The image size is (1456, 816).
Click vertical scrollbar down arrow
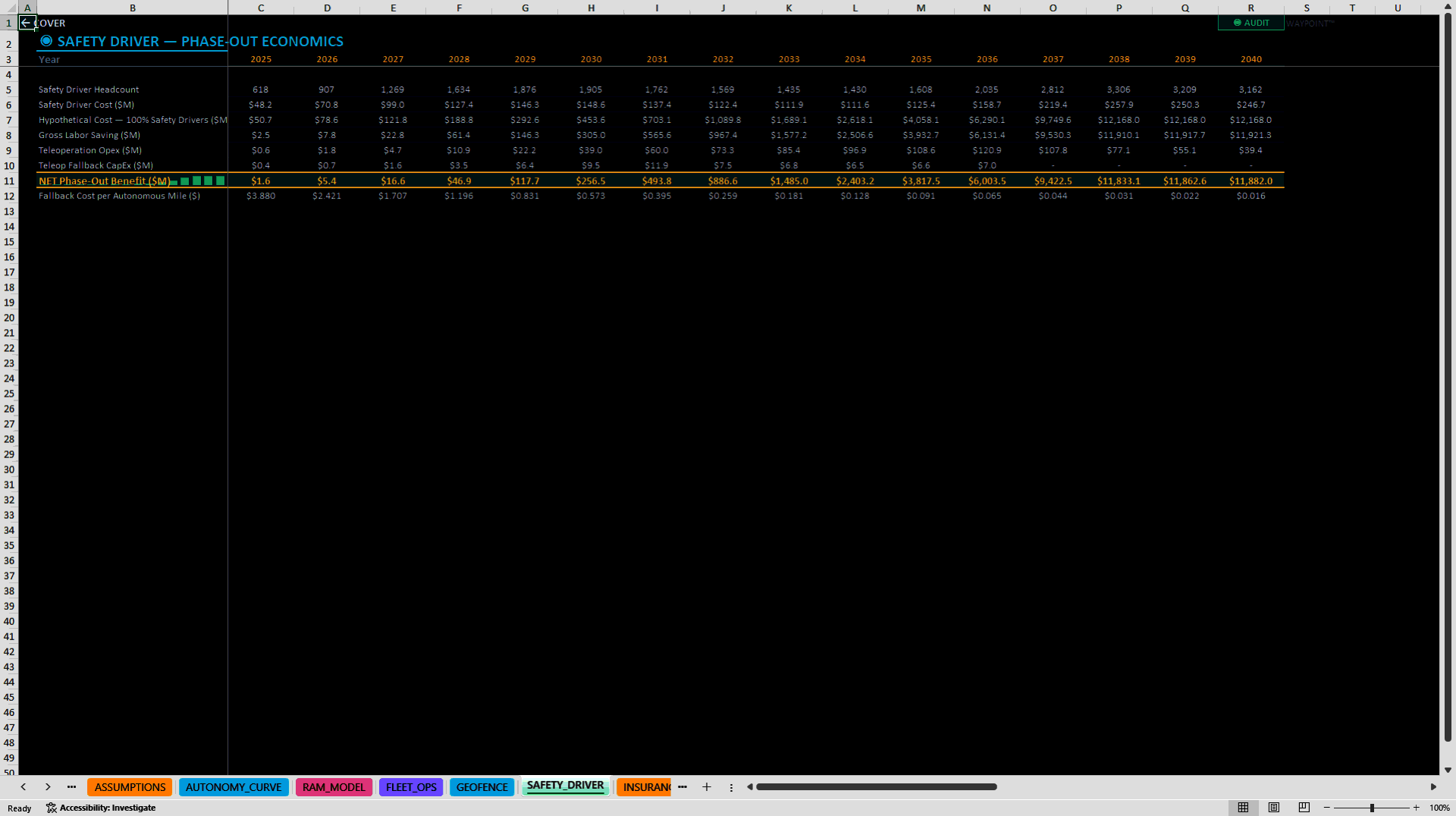click(x=1448, y=770)
